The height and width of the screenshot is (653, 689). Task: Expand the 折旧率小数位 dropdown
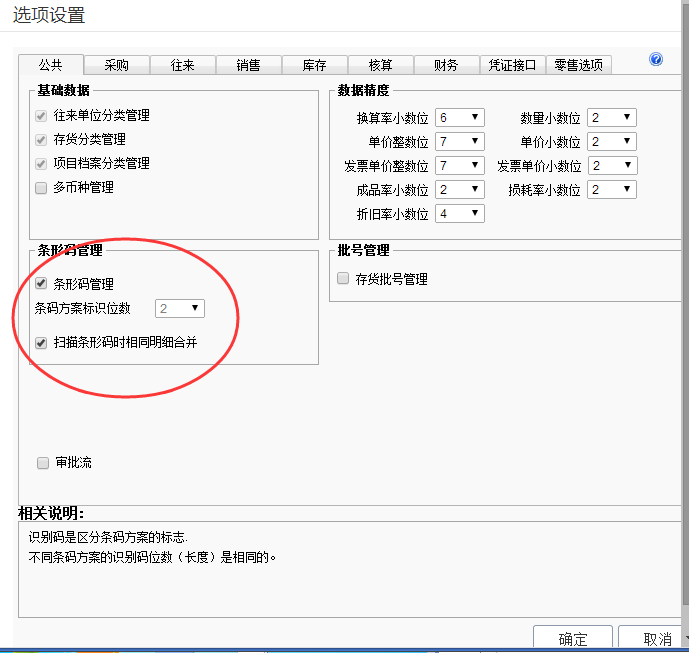coord(460,213)
